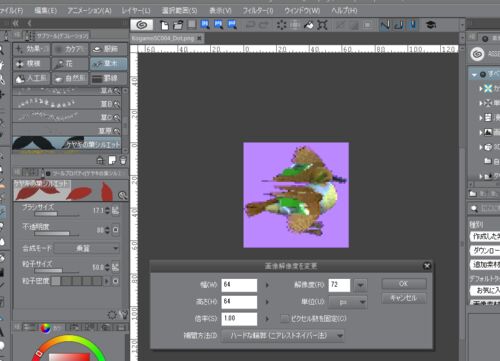Toggle the Snap to special ruler icon
Image resolution: width=500 pixels, height=361 pixels.
(x=399, y=25)
